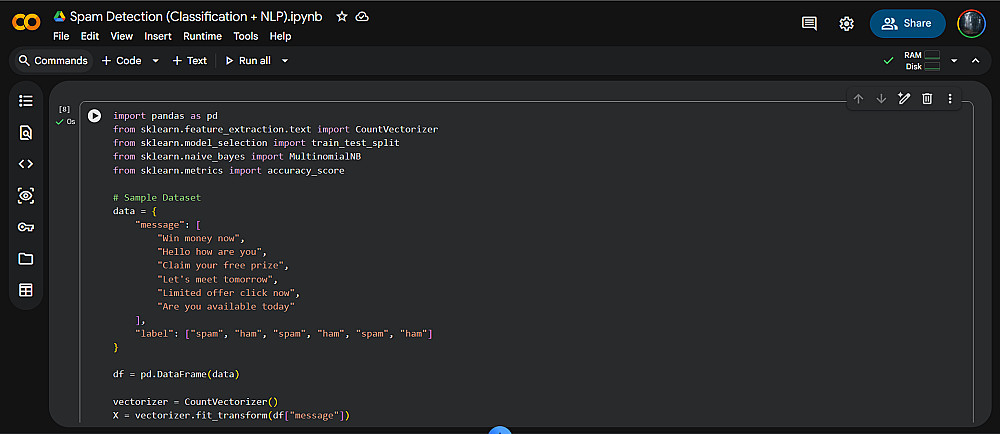Screen dimensions: 1000x434
Task: Open the comments panel icon
Action: pos(810,23)
